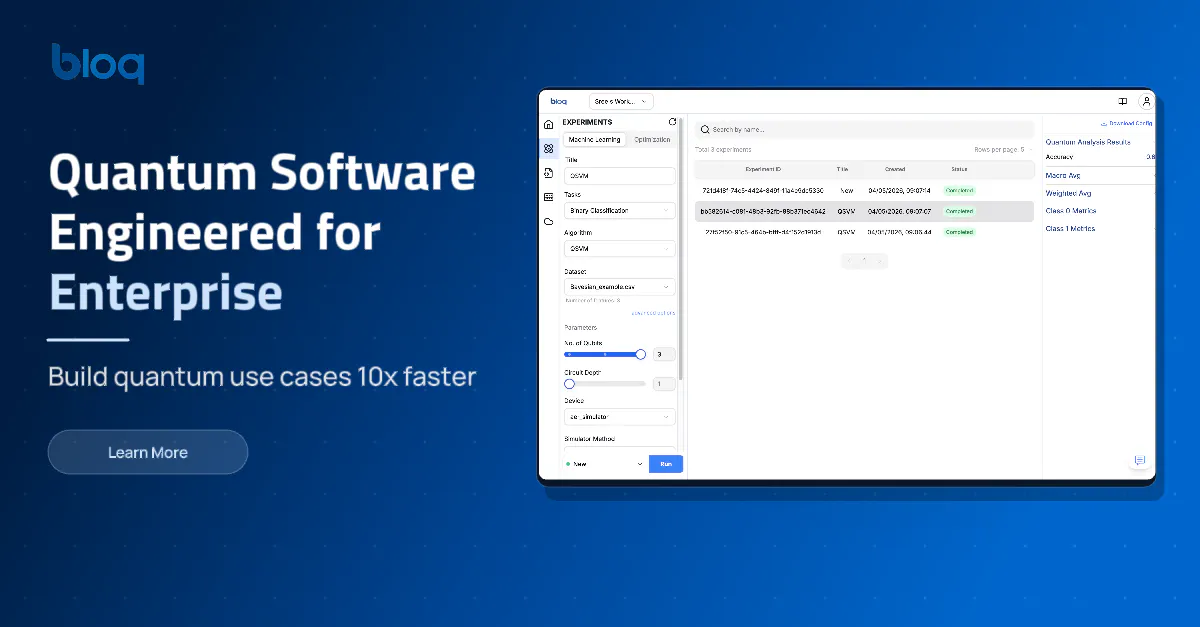Go to next page in table pagination

click(x=880, y=261)
